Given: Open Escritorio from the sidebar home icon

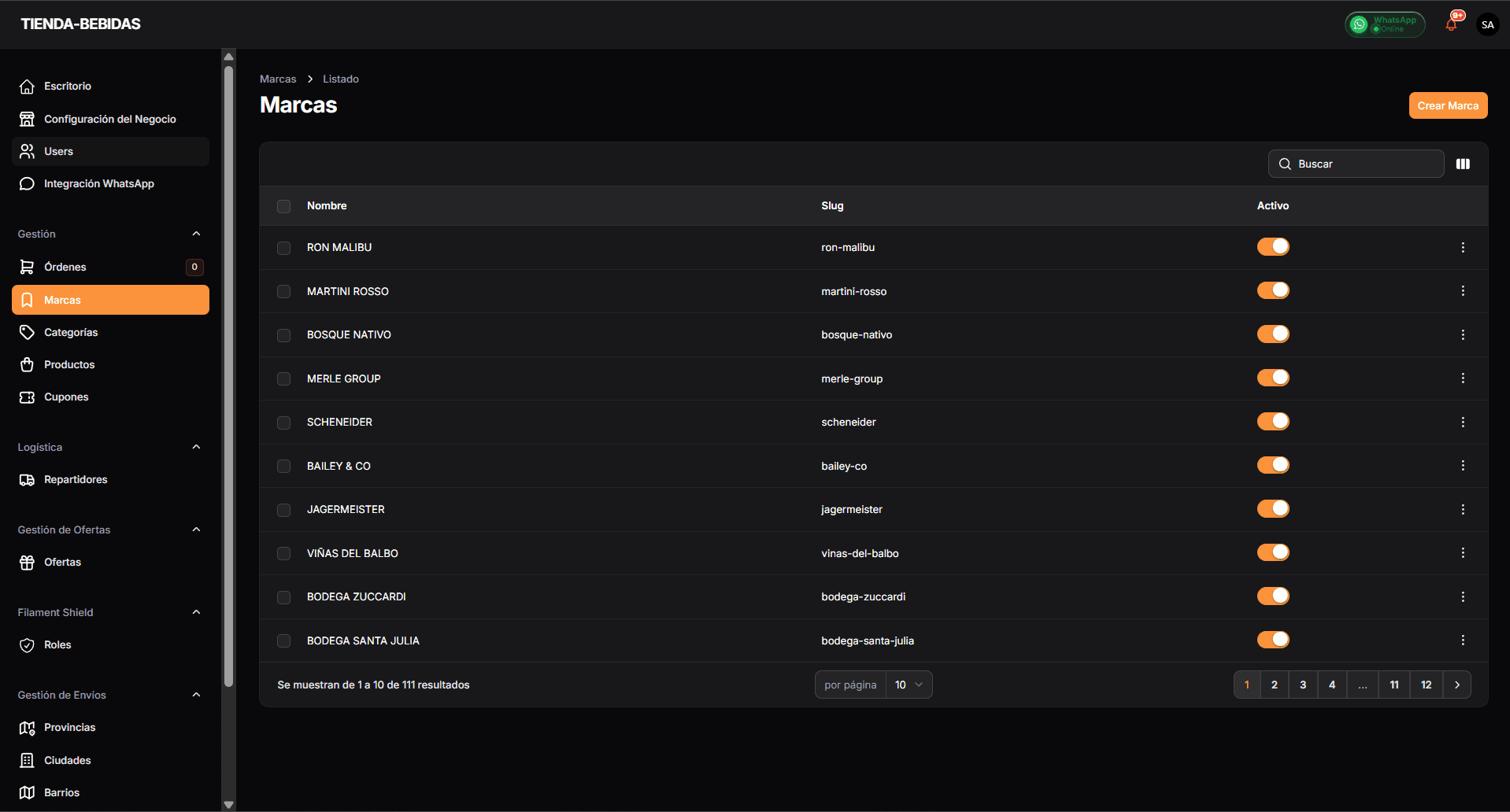Looking at the screenshot, I should pos(28,87).
